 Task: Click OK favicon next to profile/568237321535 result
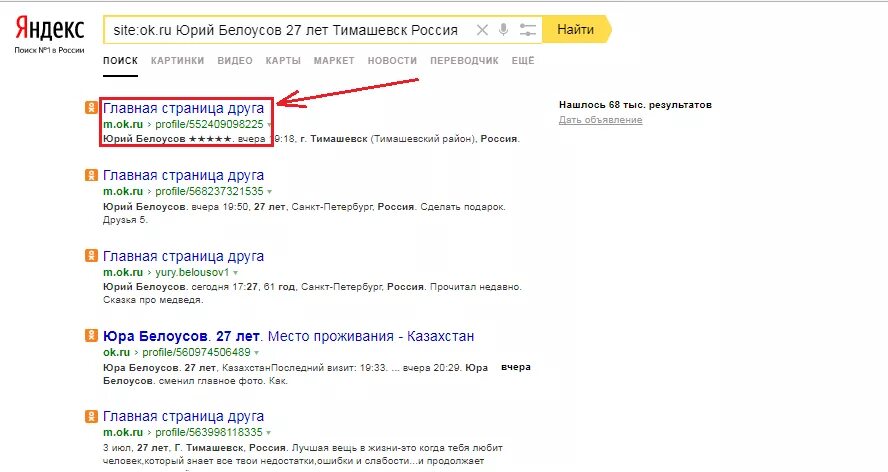[91, 175]
